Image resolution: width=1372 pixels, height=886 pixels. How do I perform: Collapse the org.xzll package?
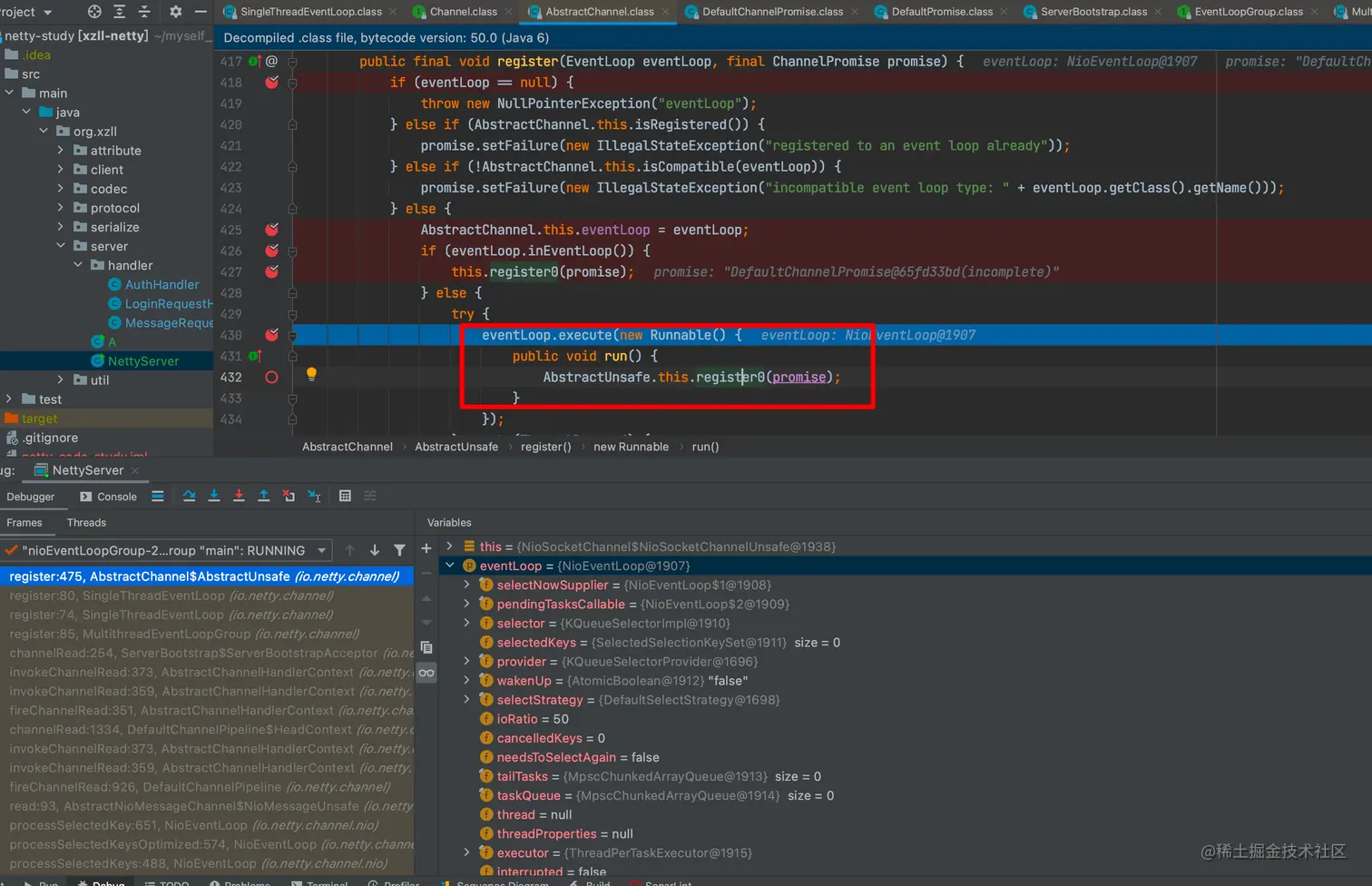44,131
